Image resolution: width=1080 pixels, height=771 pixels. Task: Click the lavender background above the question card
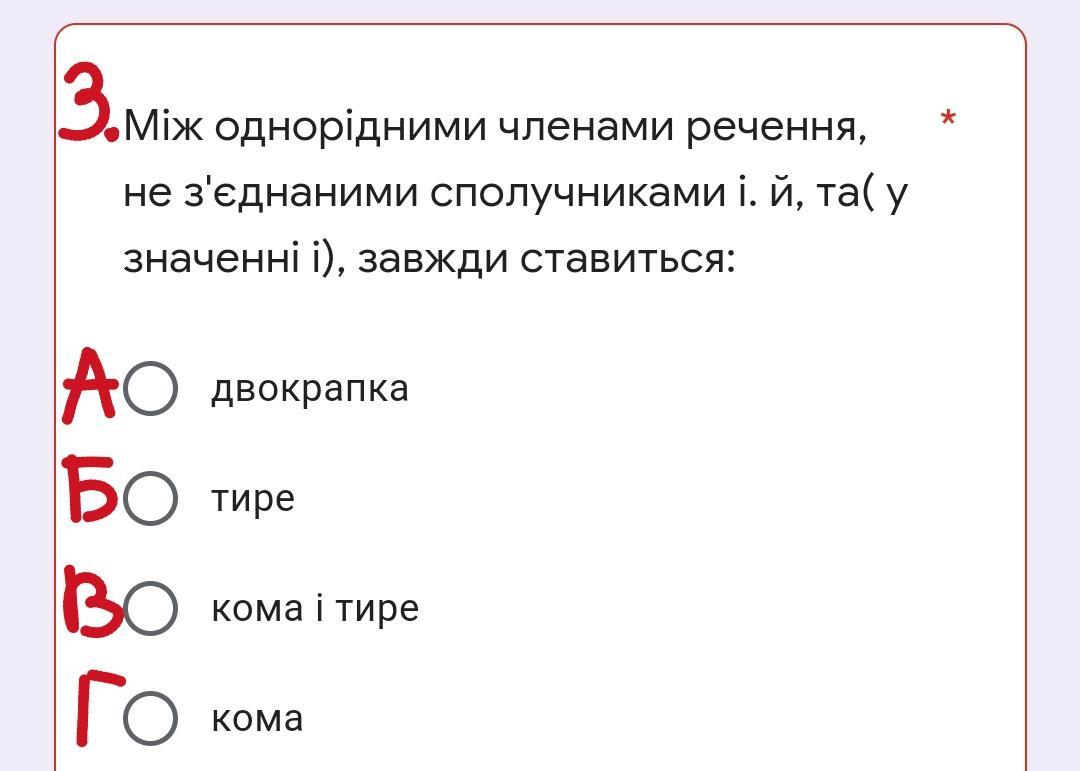pyautogui.click(x=540, y=10)
